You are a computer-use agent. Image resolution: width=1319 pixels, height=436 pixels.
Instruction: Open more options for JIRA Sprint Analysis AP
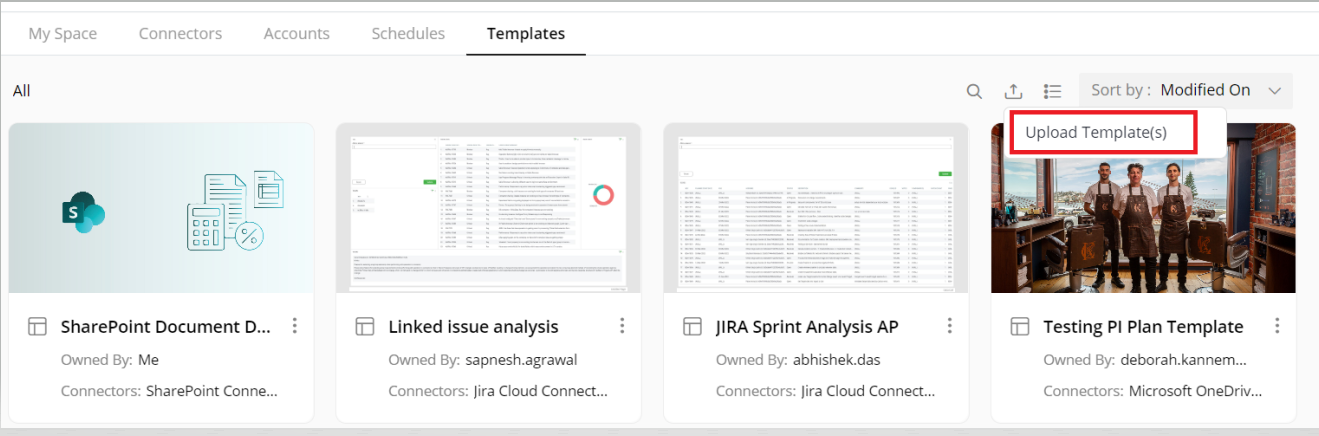[949, 326]
